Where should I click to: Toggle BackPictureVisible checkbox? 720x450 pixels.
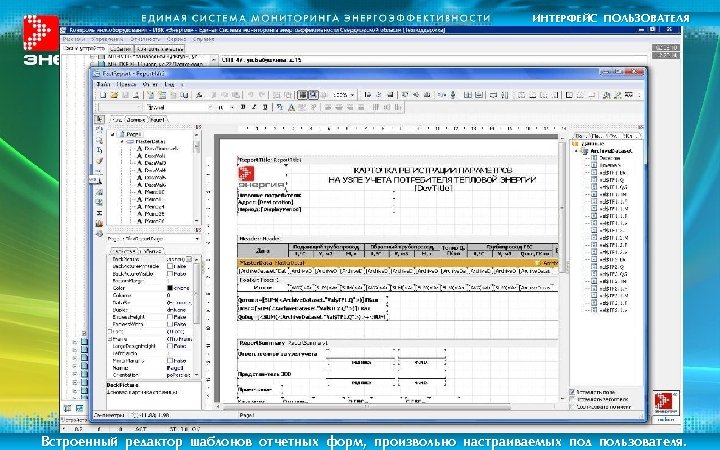pyautogui.click(x=170, y=274)
